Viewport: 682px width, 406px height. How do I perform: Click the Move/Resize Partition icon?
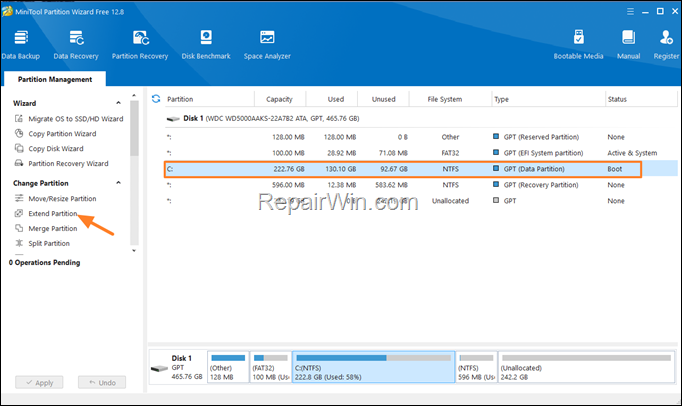pos(19,198)
